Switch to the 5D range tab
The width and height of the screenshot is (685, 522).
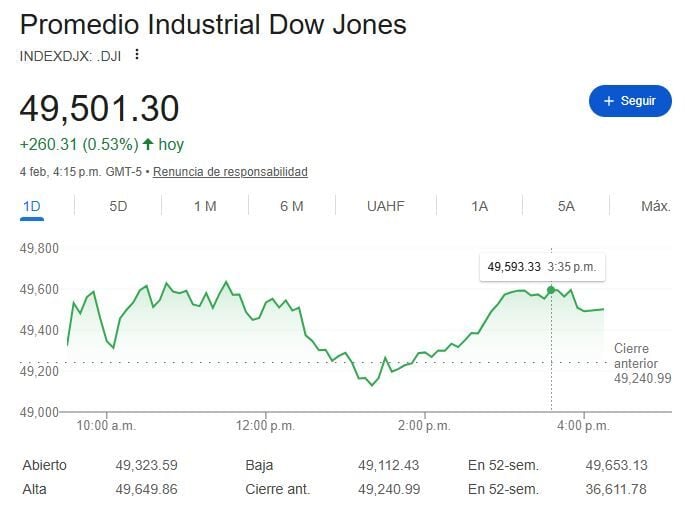coord(118,206)
